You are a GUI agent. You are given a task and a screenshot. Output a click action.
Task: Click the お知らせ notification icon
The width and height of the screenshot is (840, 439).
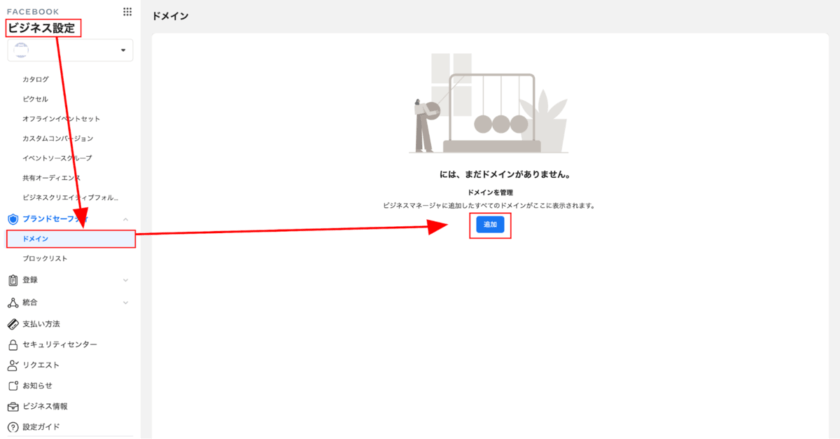(13, 385)
